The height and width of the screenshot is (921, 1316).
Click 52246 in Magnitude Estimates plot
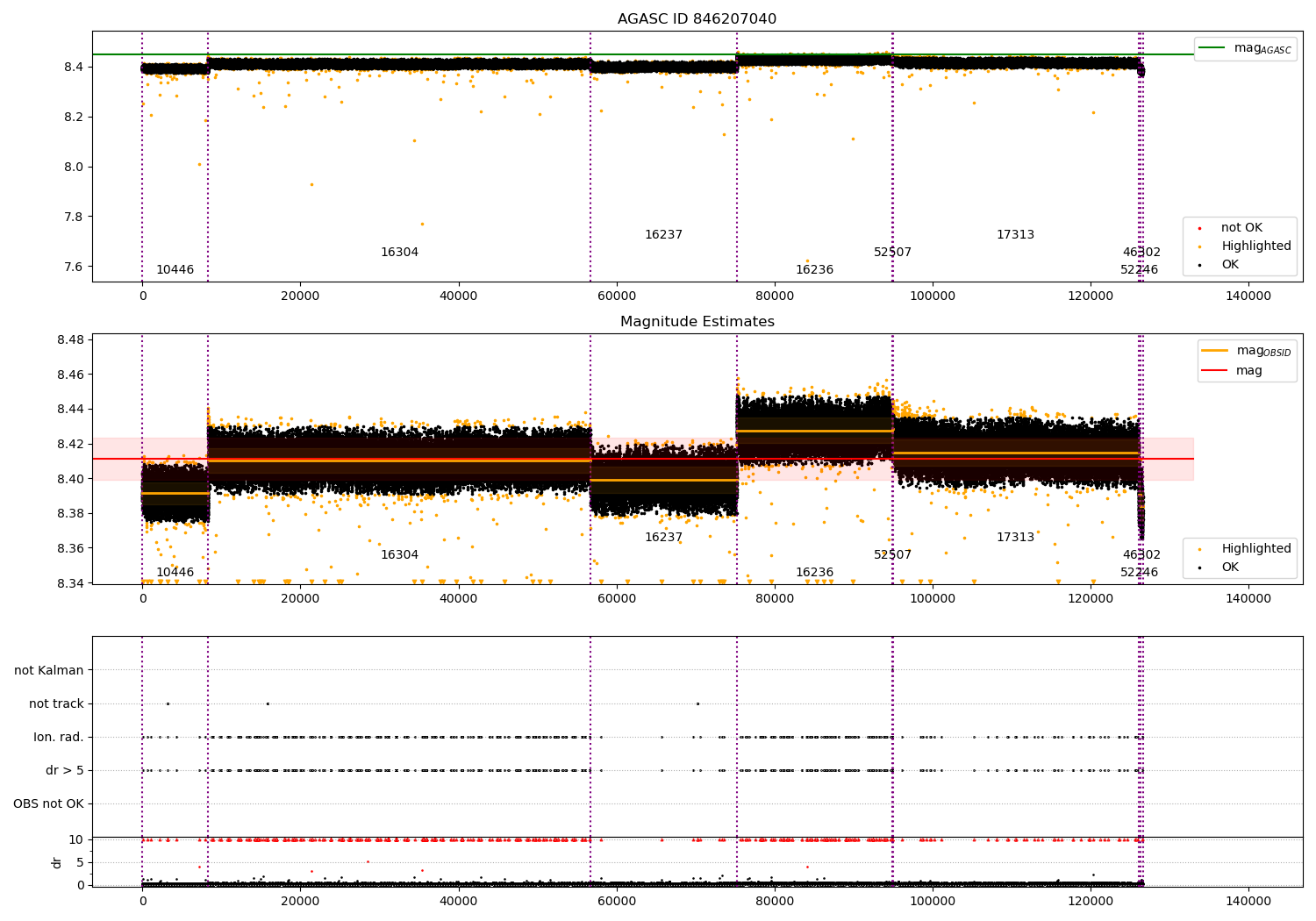[x=1139, y=573]
